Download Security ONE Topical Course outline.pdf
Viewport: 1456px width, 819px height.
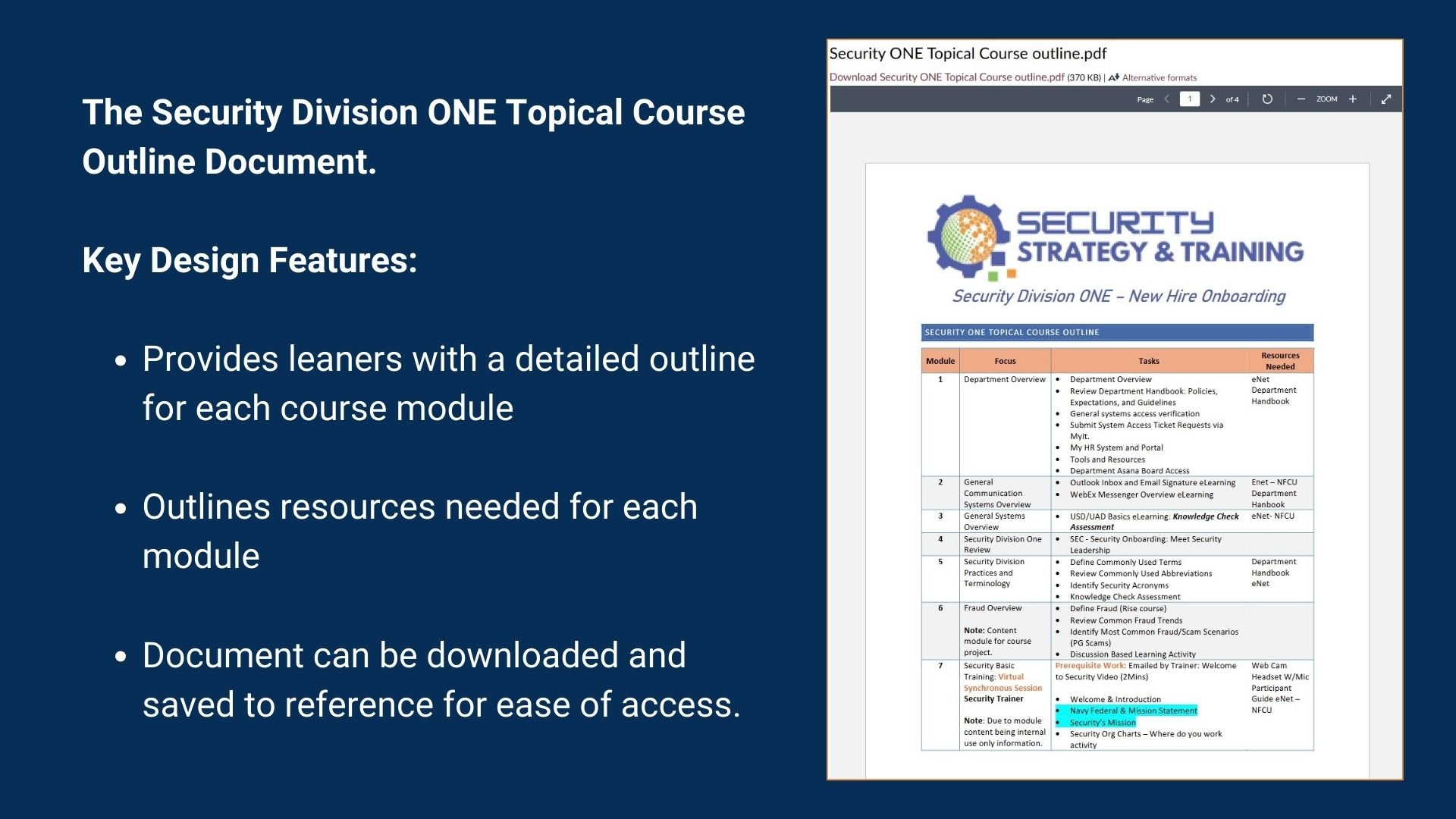pyautogui.click(x=946, y=77)
